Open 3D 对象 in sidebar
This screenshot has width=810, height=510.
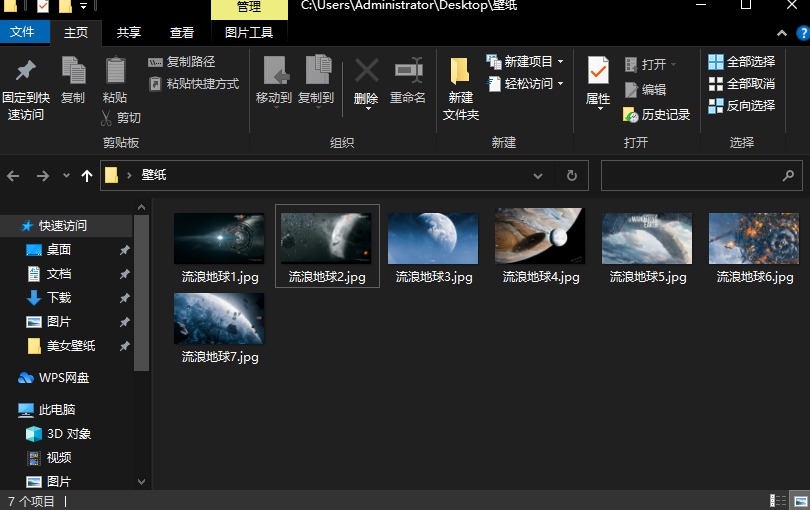pos(69,434)
